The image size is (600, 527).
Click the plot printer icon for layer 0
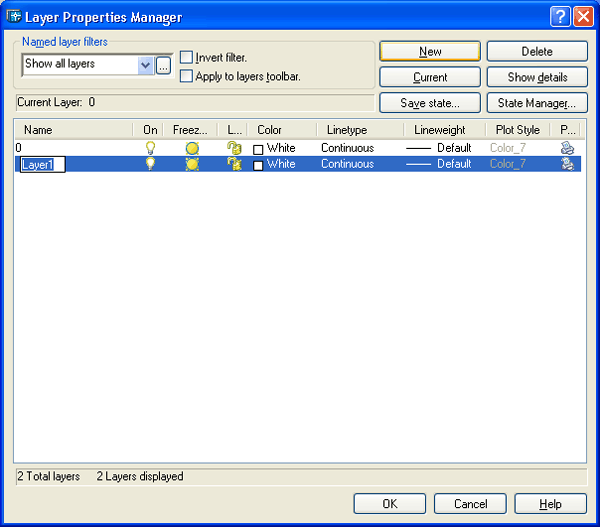point(568,148)
